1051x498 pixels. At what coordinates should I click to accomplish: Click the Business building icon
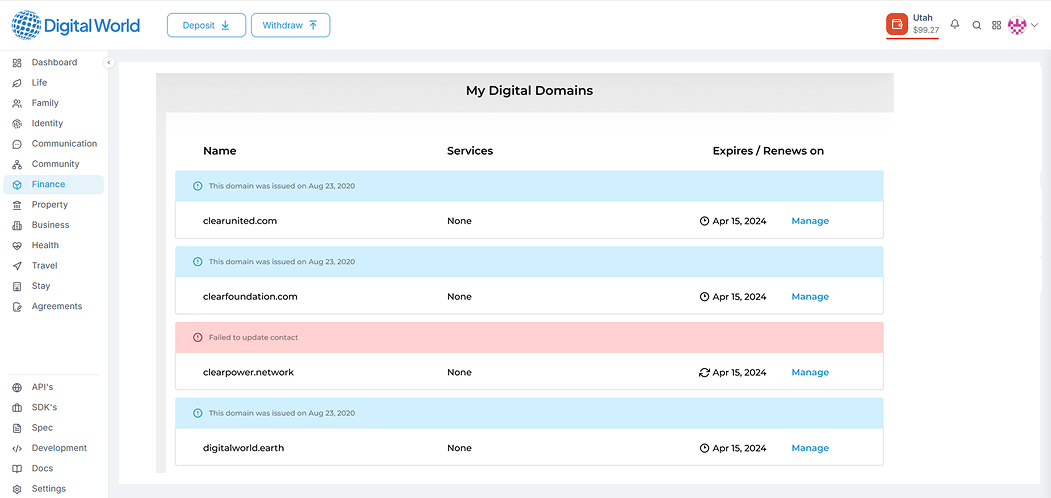(x=17, y=225)
